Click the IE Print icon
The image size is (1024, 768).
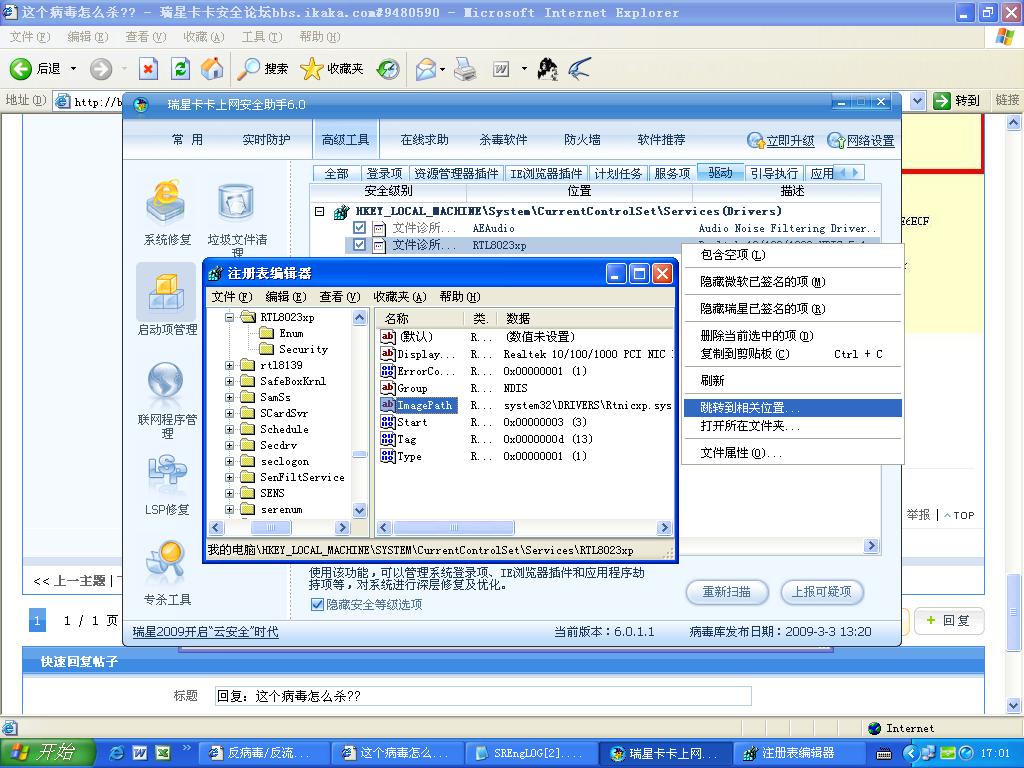click(465, 69)
